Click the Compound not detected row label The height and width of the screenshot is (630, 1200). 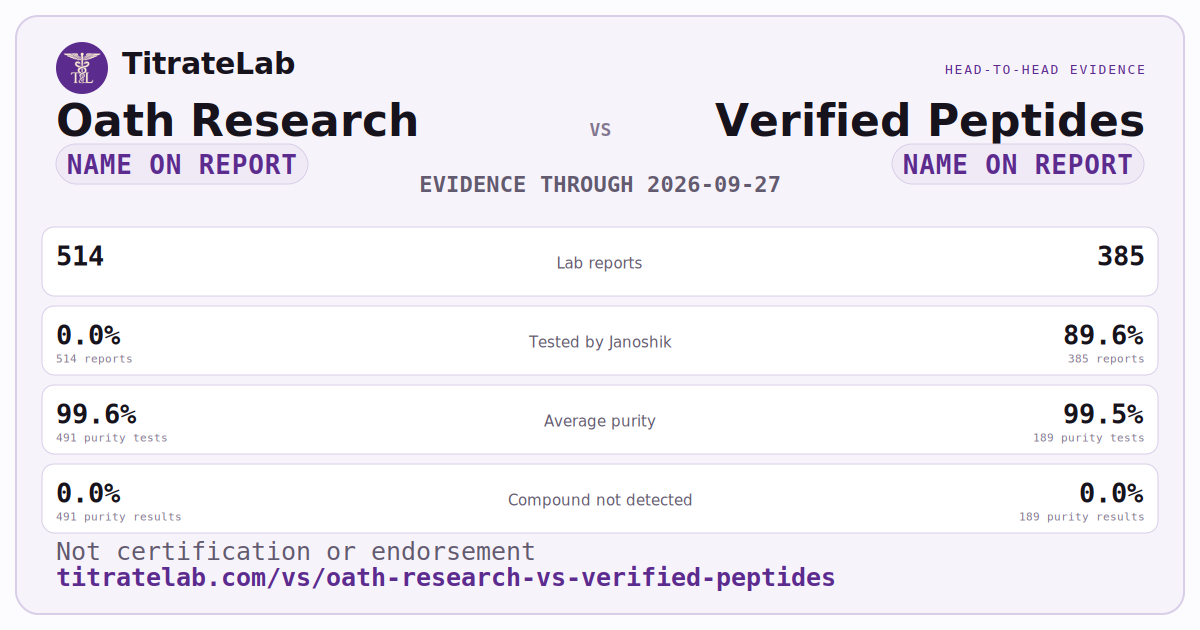(600, 500)
